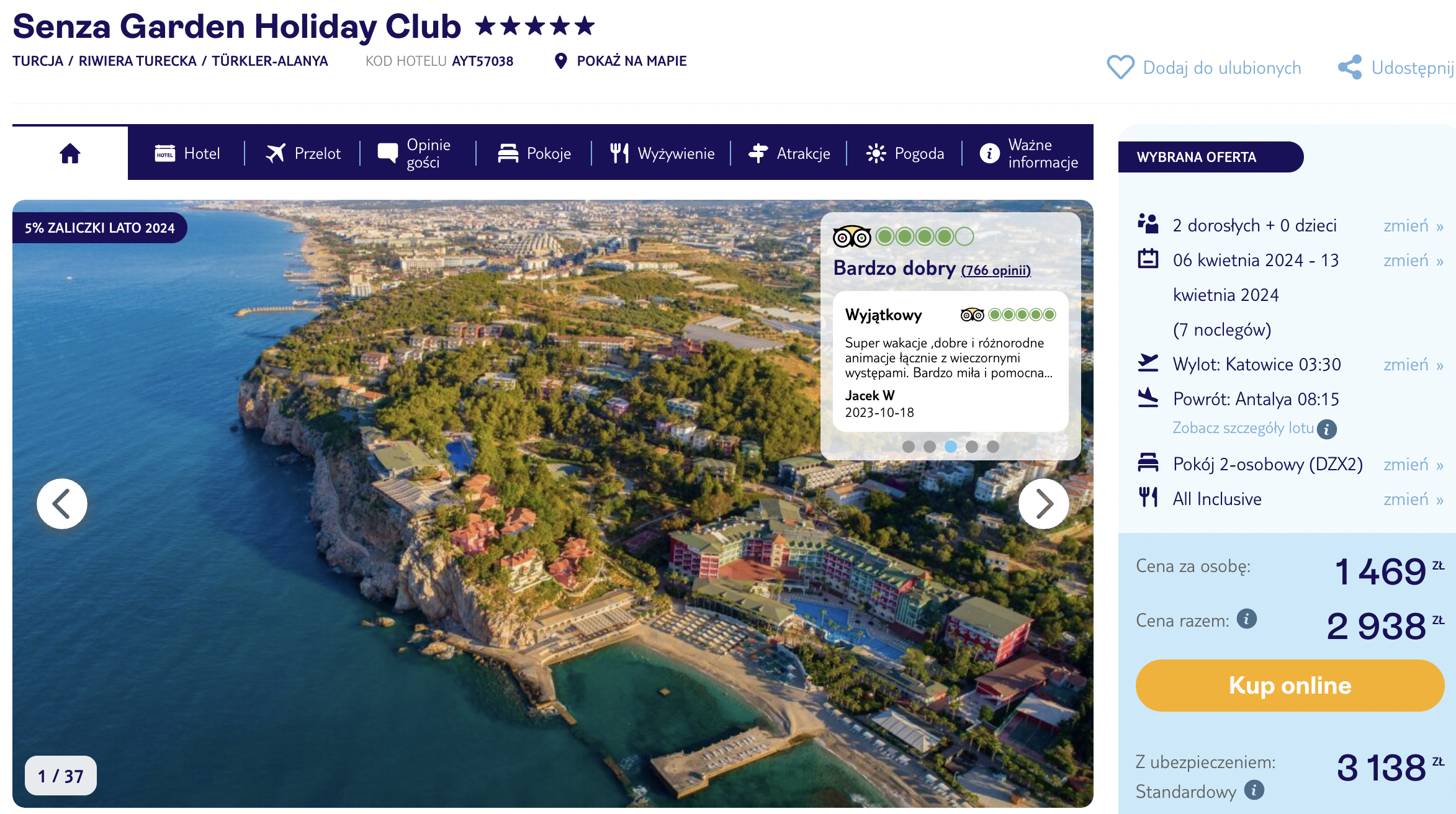Click the Kup online button
The image size is (1456, 814).
1290,686
